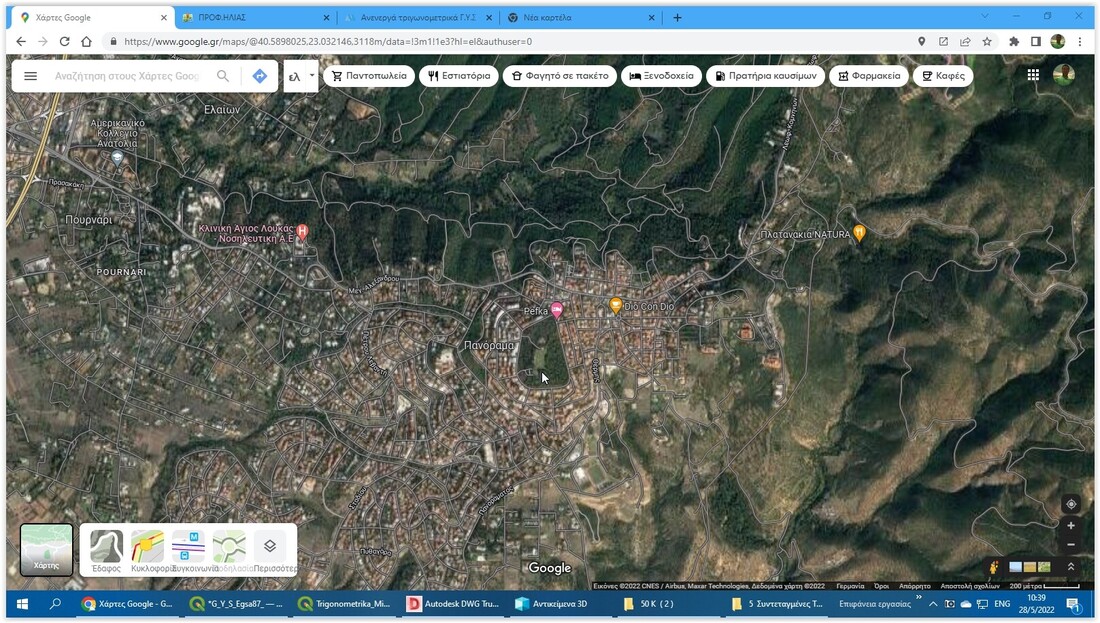Zoom in with the plus button
The width and height of the screenshot is (1100, 623).
[1071, 526]
